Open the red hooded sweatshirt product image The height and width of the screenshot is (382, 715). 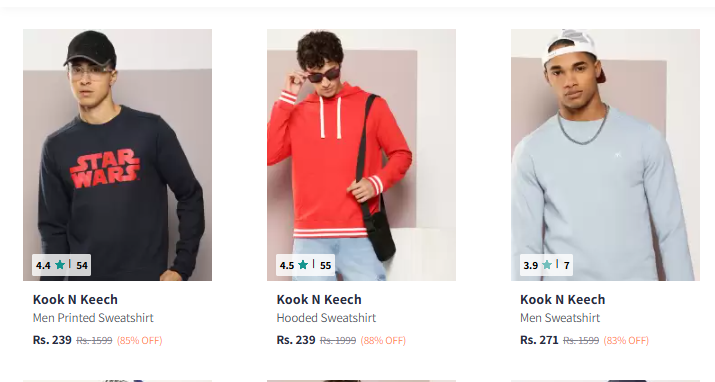(x=361, y=155)
